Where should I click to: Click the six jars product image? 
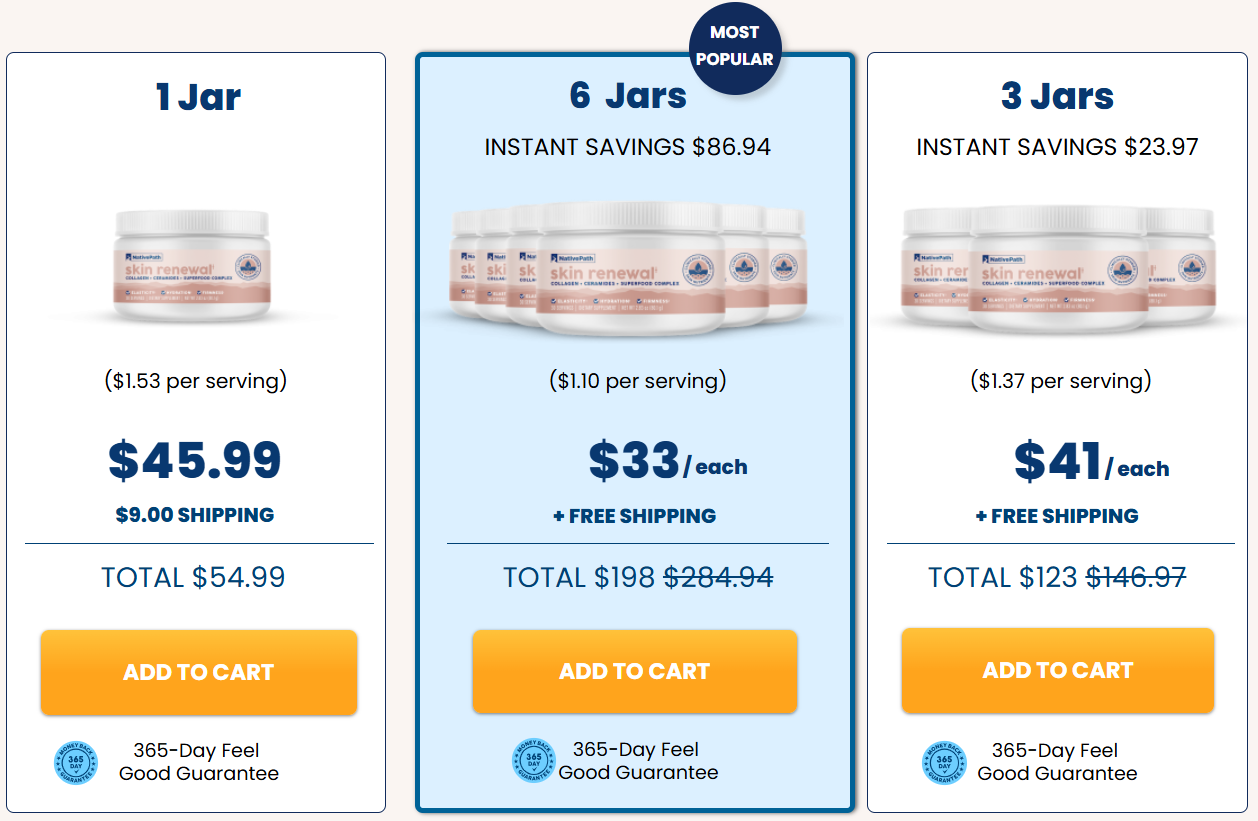630,266
